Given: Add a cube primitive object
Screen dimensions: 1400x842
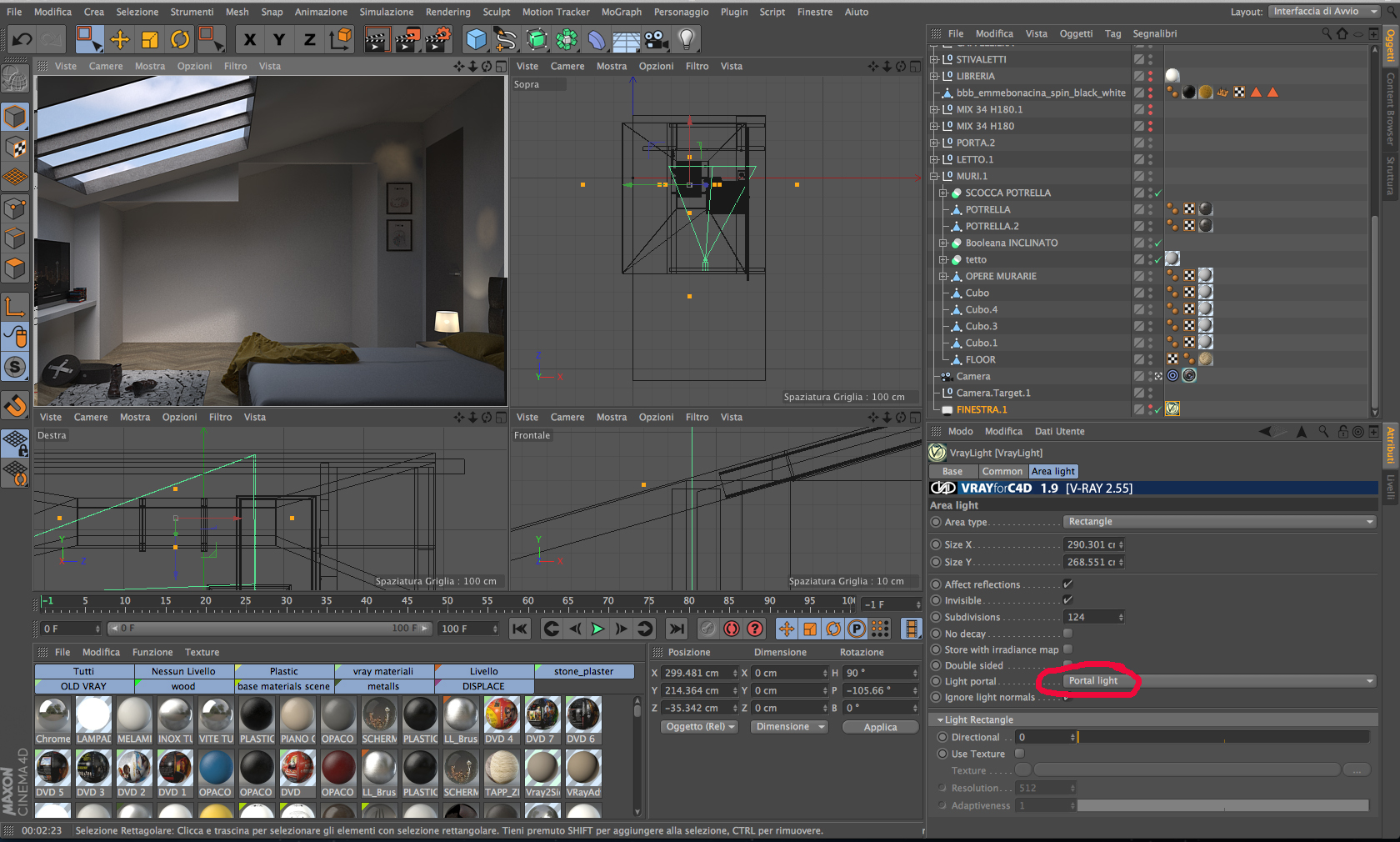Looking at the screenshot, I should coord(476,39).
